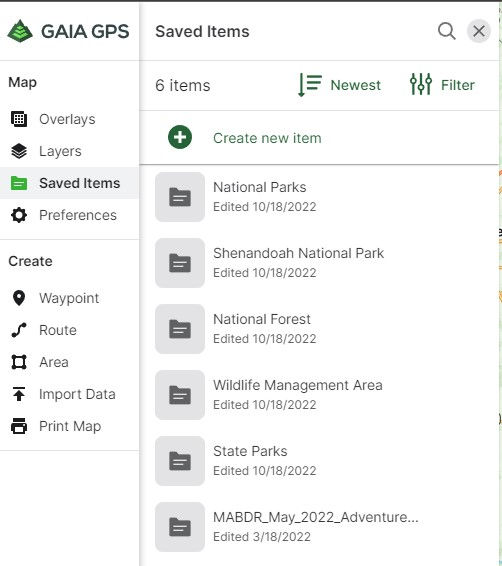Click Create new item link
The width and height of the screenshot is (502, 566).
pyautogui.click(x=267, y=138)
